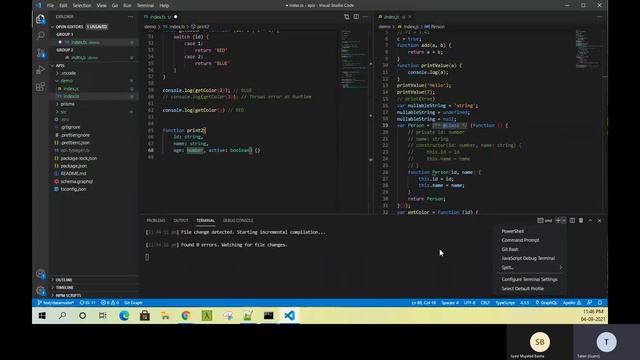Click the Spaces: 4 indentation status item

(x=450, y=303)
